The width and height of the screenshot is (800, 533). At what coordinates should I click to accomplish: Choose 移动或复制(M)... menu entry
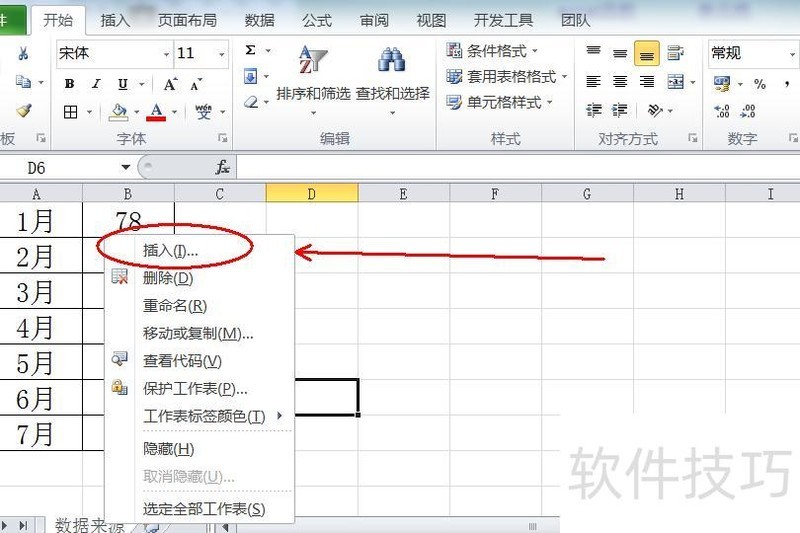(200, 333)
